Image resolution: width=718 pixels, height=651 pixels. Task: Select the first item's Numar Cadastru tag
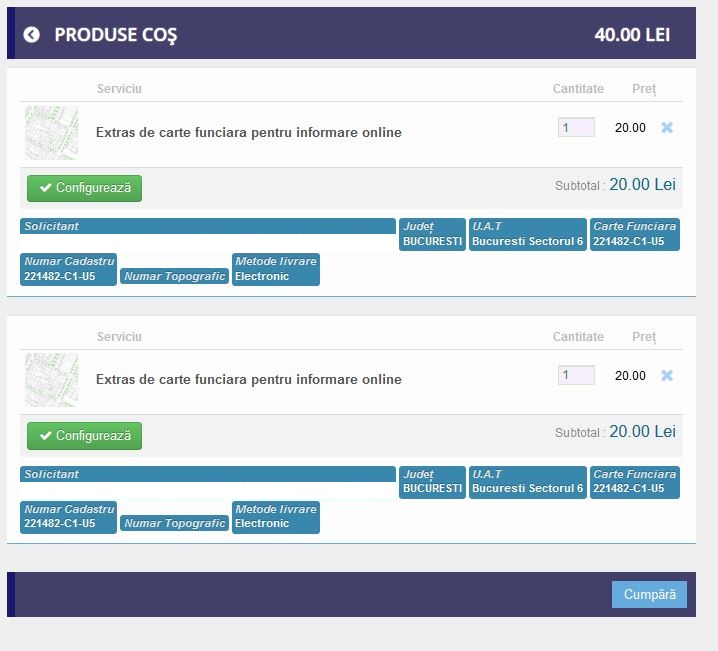pyautogui.click(x=68, y=269)
